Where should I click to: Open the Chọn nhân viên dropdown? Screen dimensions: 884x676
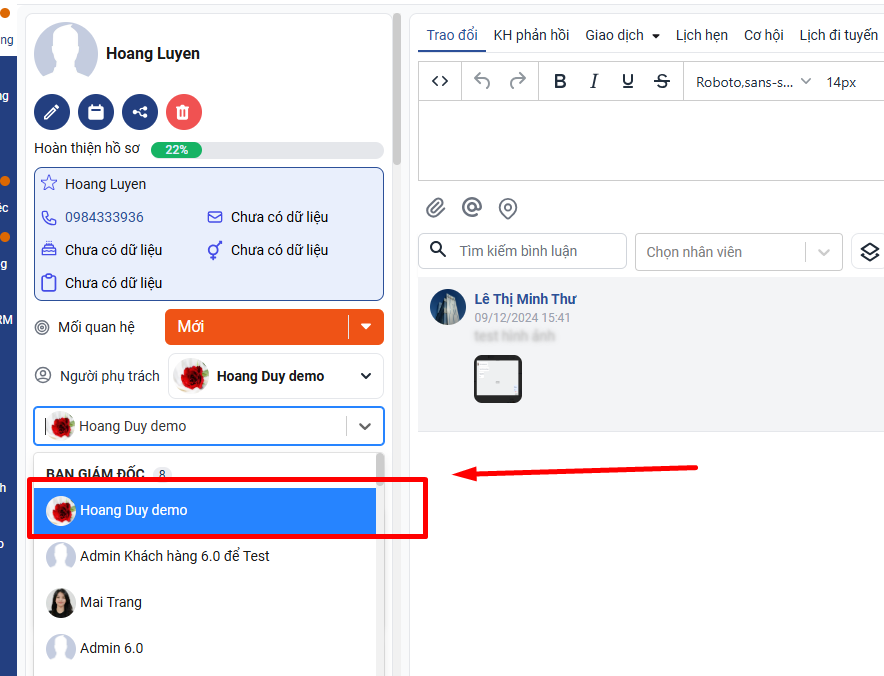click(x=737, y=252)
